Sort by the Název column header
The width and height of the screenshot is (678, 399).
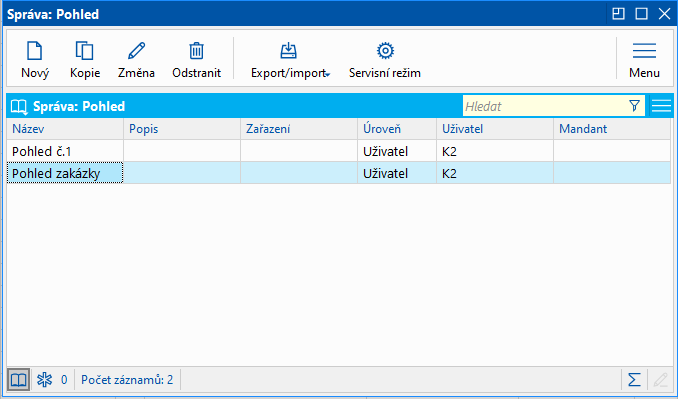65,129
